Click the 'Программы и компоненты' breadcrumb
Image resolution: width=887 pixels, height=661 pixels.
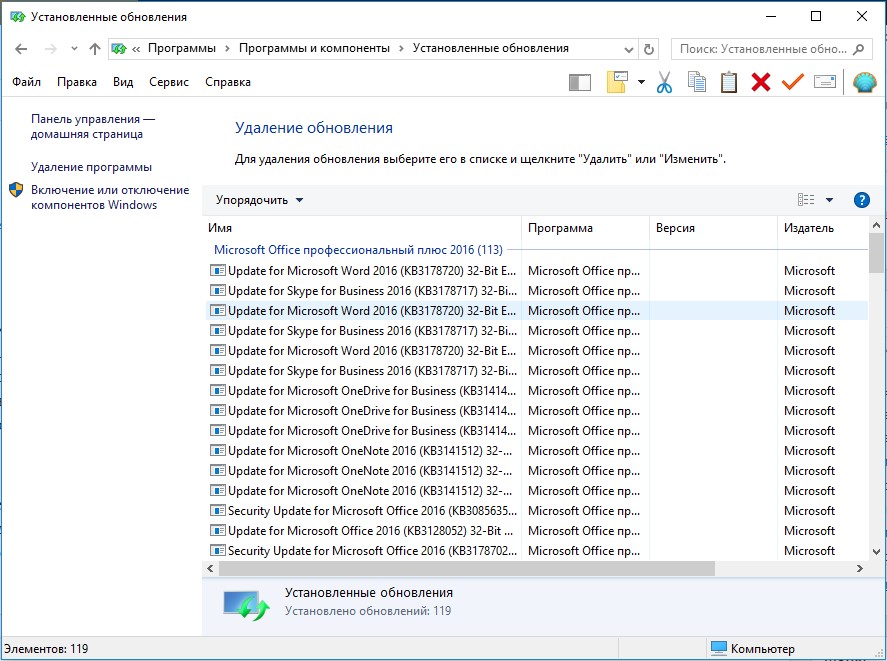pyautogui.click(x=314, y=49)
